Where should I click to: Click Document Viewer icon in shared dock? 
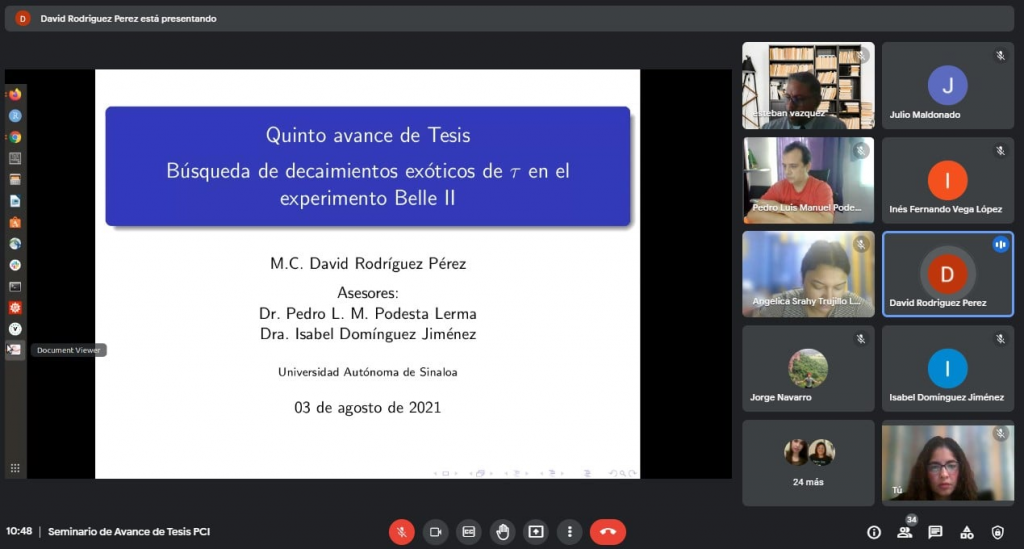click(15, 350)
